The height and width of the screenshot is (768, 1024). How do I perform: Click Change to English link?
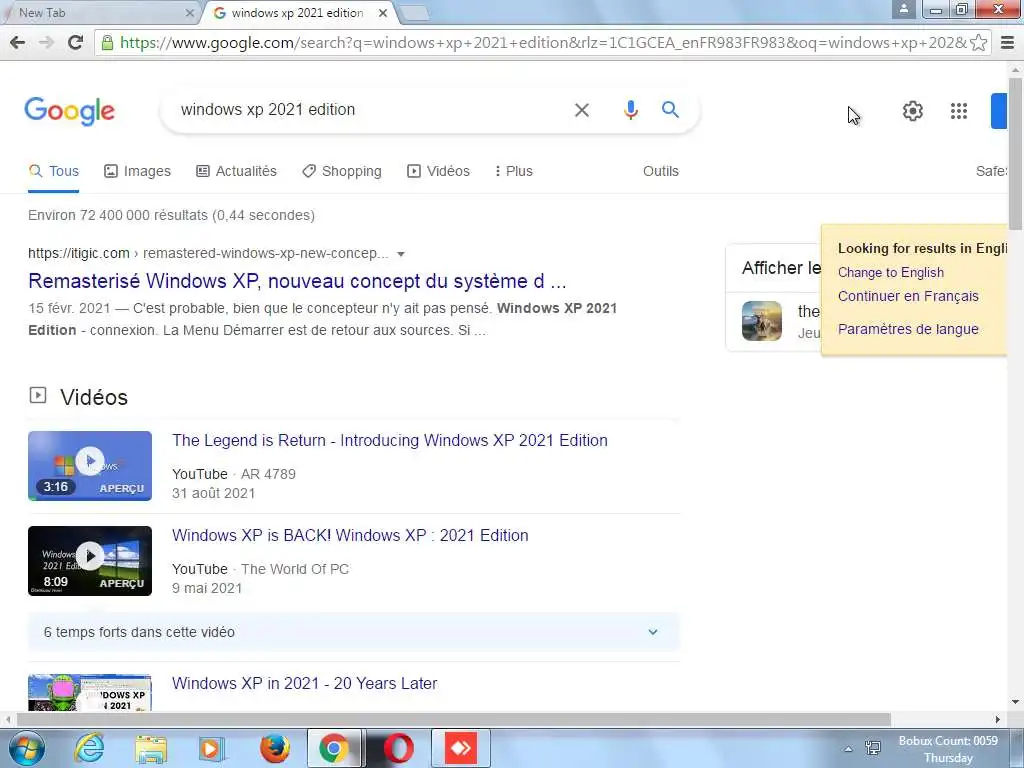click(891, 272)
